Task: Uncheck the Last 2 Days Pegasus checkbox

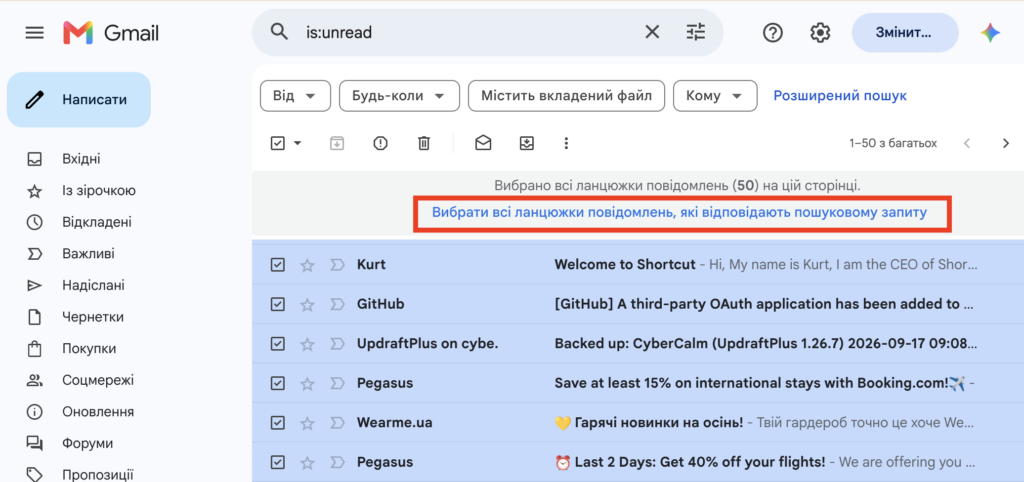Action: [x=278, y=462]
